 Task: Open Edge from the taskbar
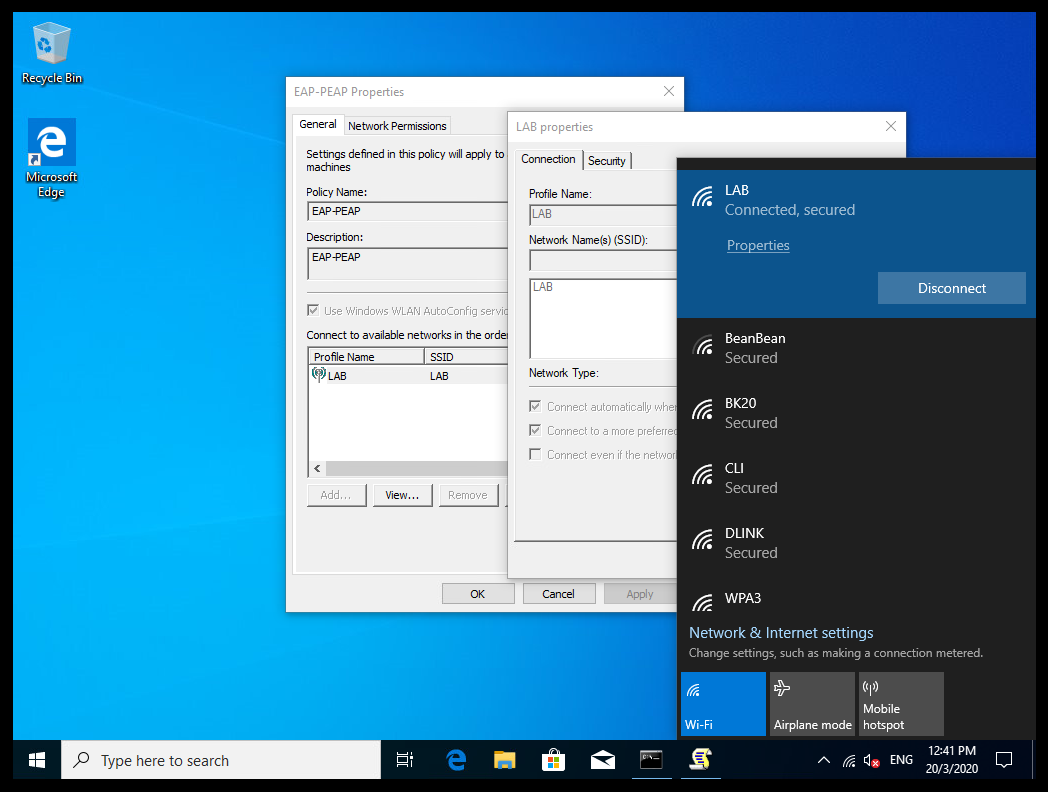click(456, 760)
